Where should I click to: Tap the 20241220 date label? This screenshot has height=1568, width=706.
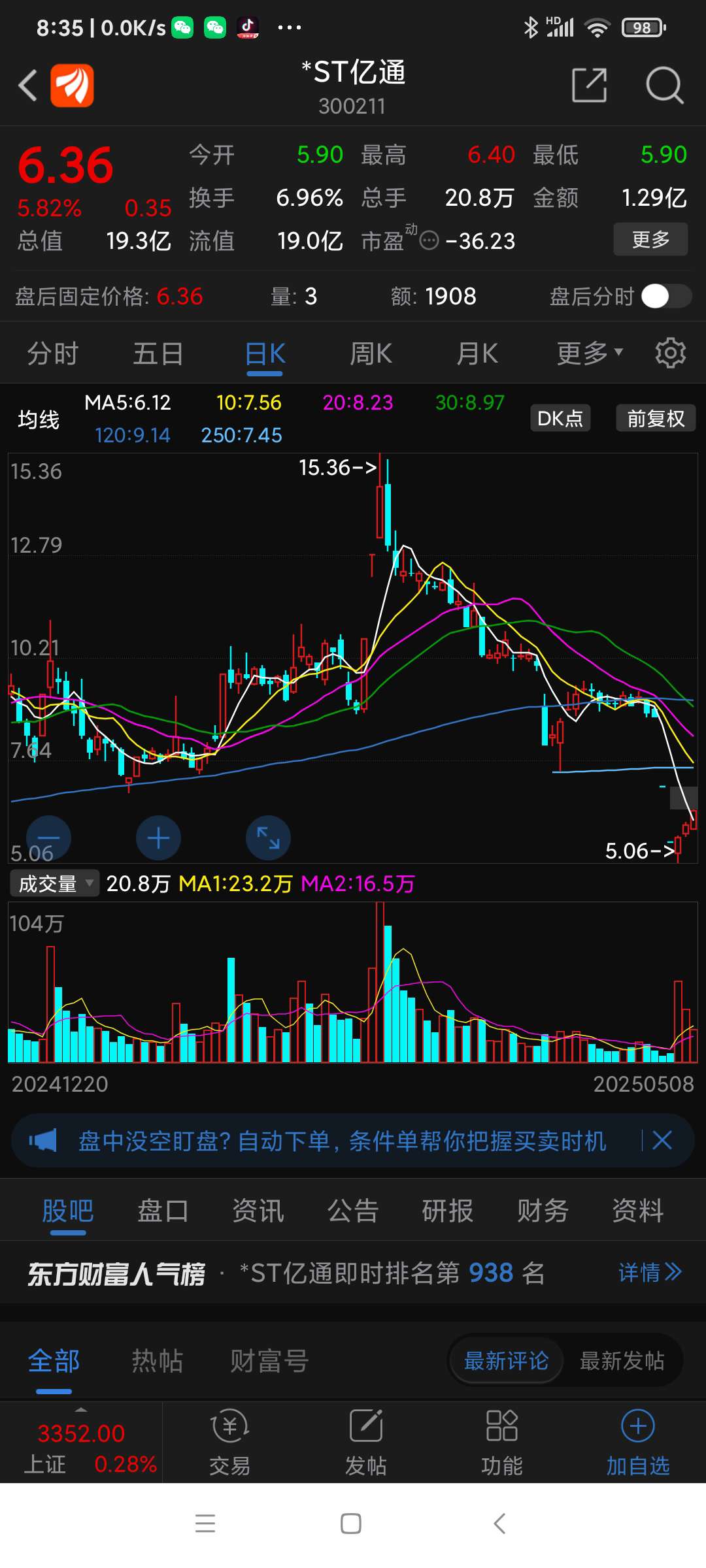59,1084
